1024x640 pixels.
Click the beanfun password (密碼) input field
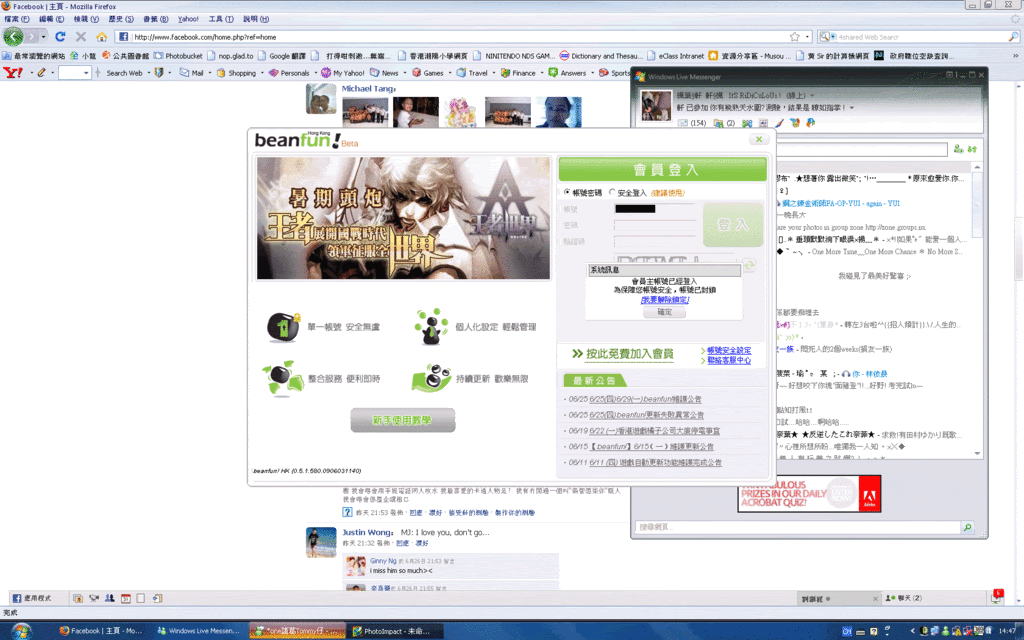[654, 225]
